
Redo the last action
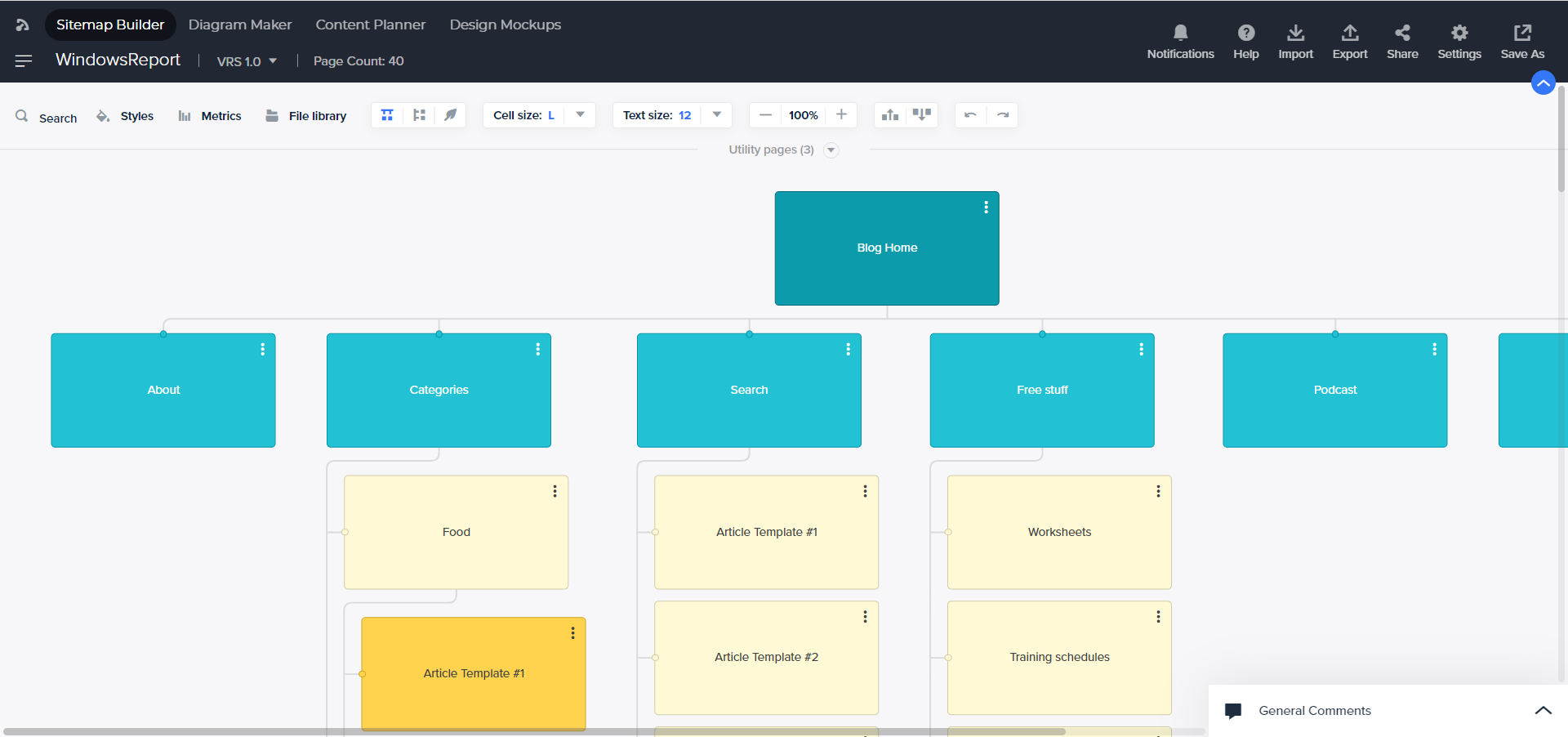1003,115
